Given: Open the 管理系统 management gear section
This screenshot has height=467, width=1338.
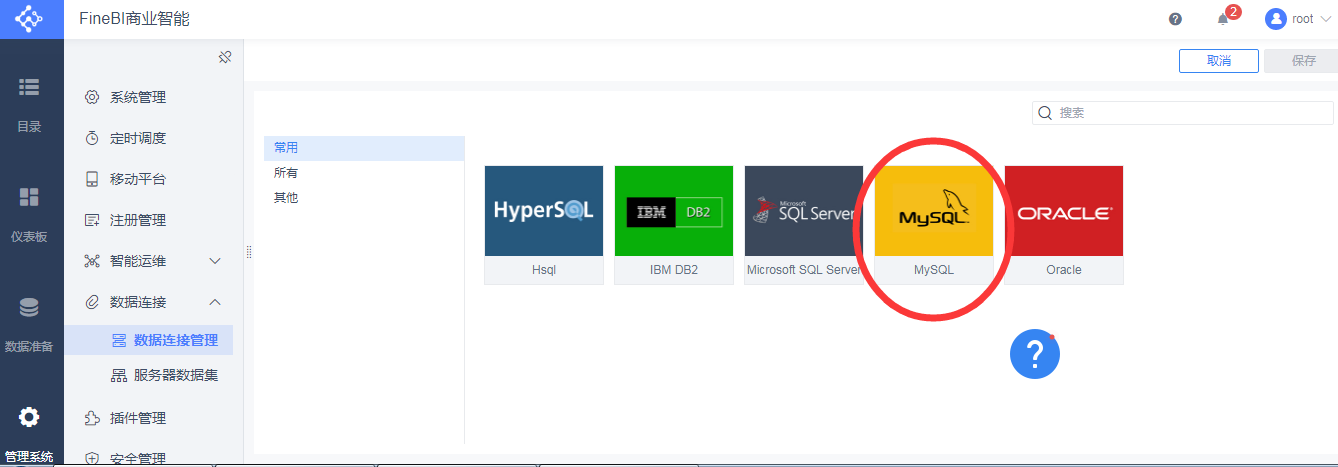Looking at the screenshot, I should [x=30, y=434].
